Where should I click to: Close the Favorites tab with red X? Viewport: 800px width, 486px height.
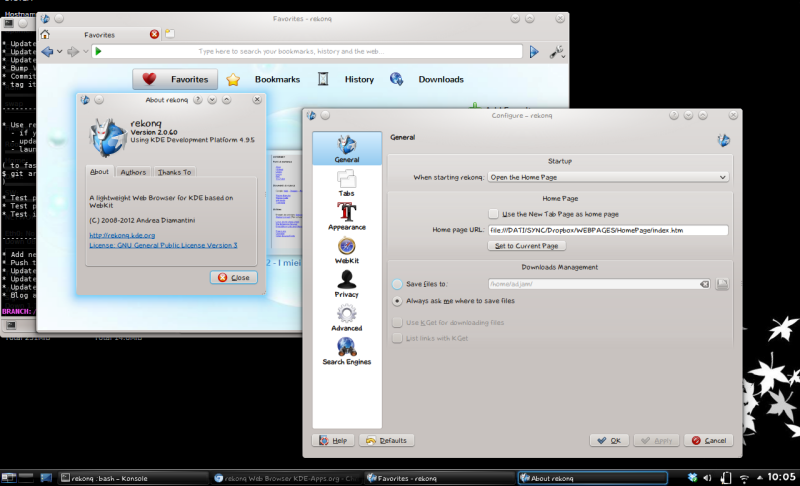click(x=154, y=34)
